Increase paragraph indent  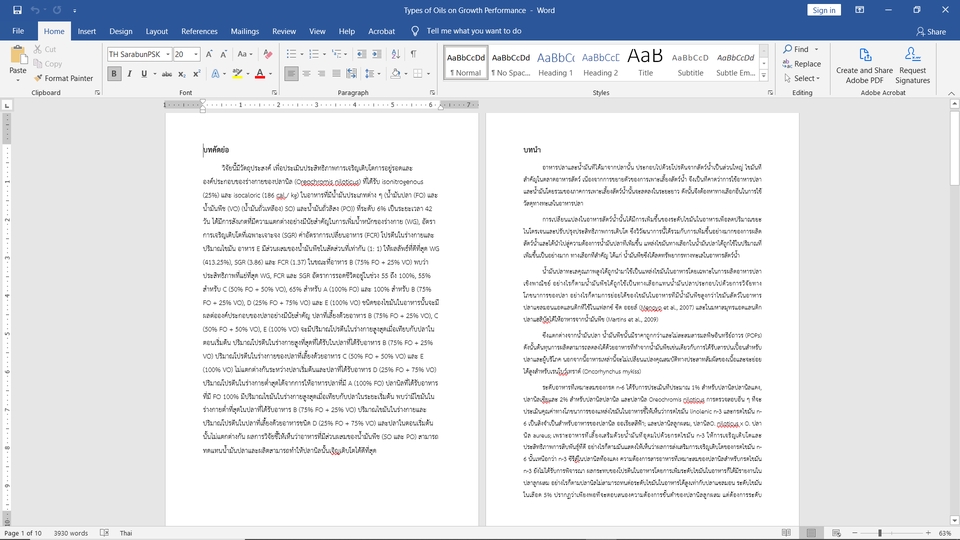point(377,54)
